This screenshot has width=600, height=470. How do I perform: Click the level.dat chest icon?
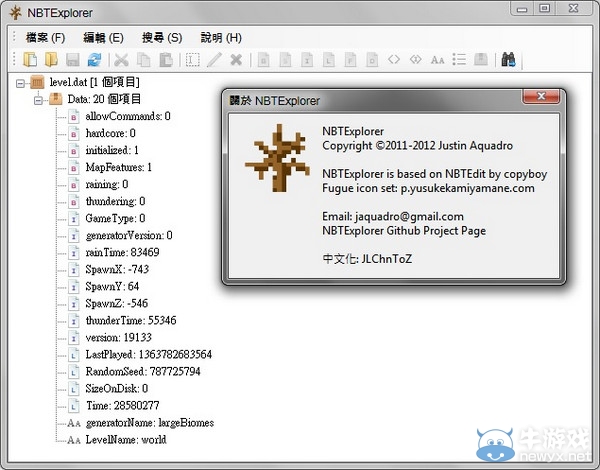click(37, 82)
